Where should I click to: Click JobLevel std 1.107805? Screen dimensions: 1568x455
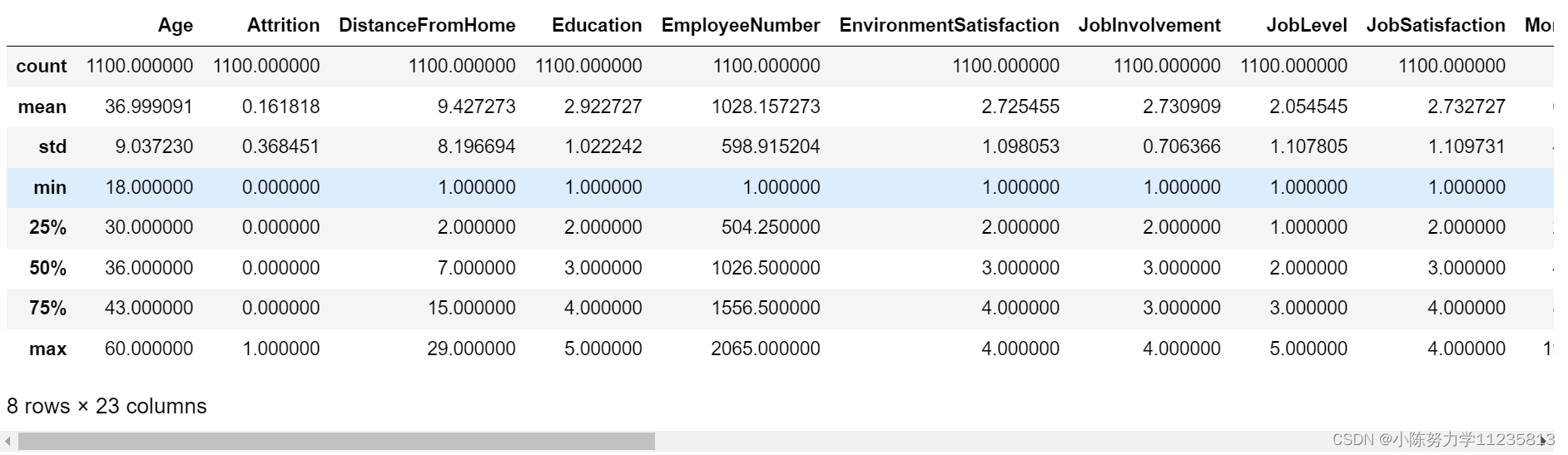1308,147
